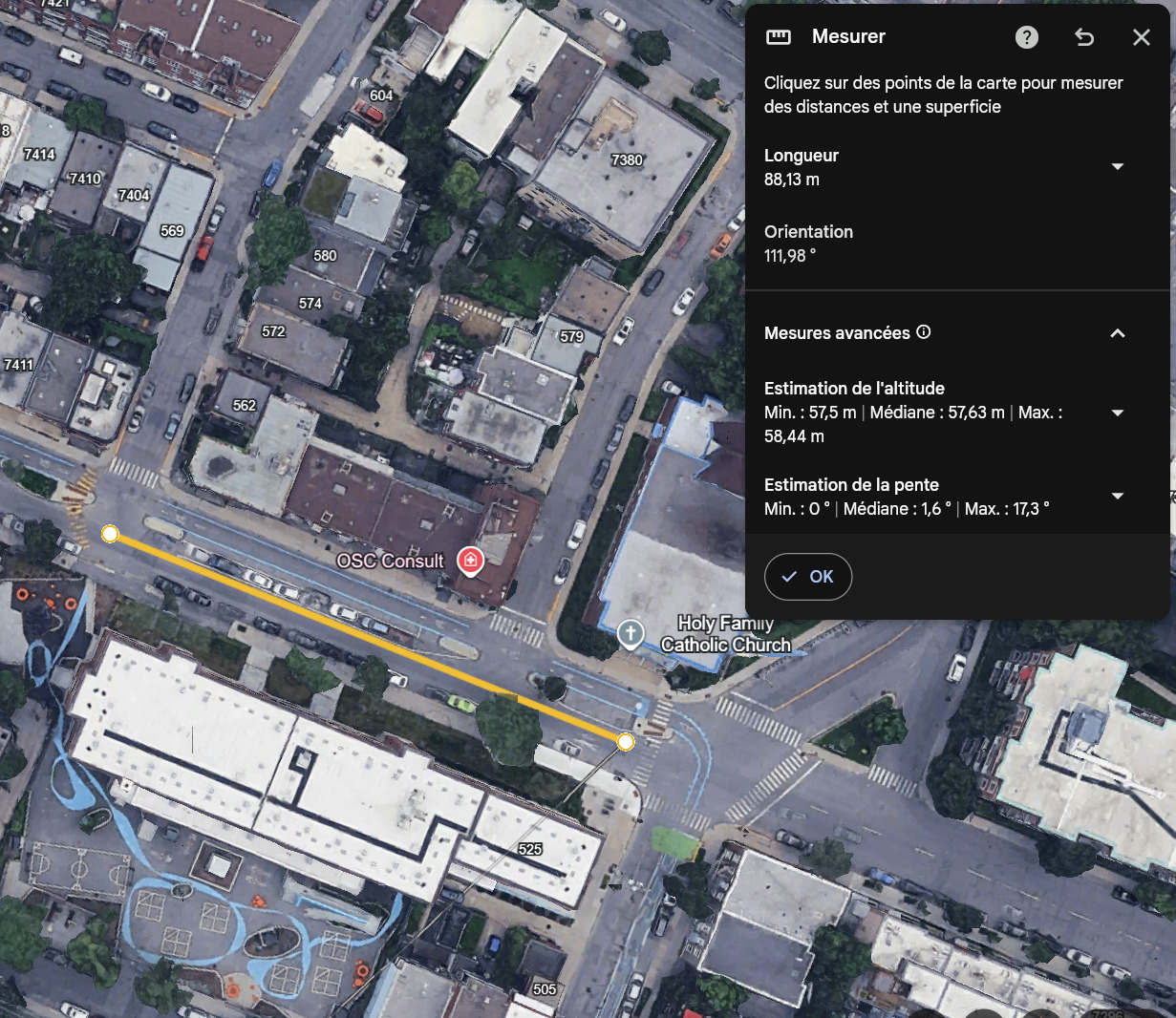Click the yellow measurement line

pos(368,638)
